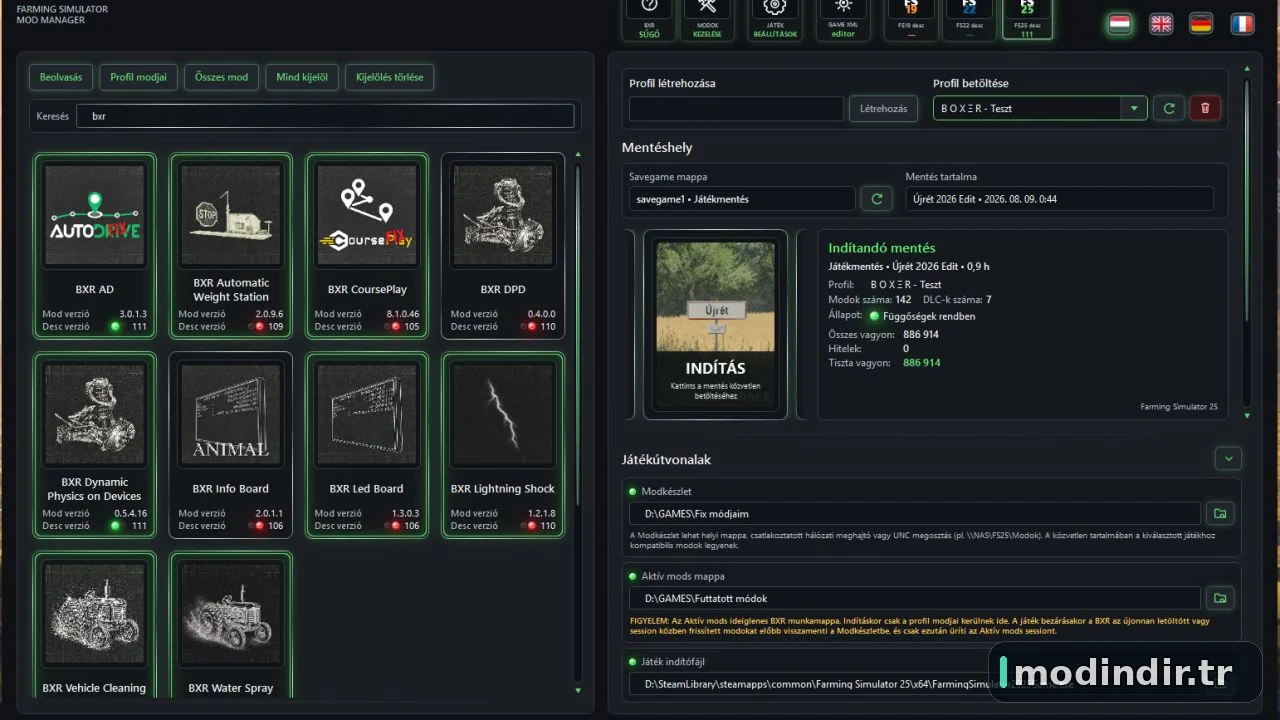The width and height of the screenshot is (1280, 720).
Task: Click the tractor image on BXR Vehicle Cleaning
Action: (95, 614)
